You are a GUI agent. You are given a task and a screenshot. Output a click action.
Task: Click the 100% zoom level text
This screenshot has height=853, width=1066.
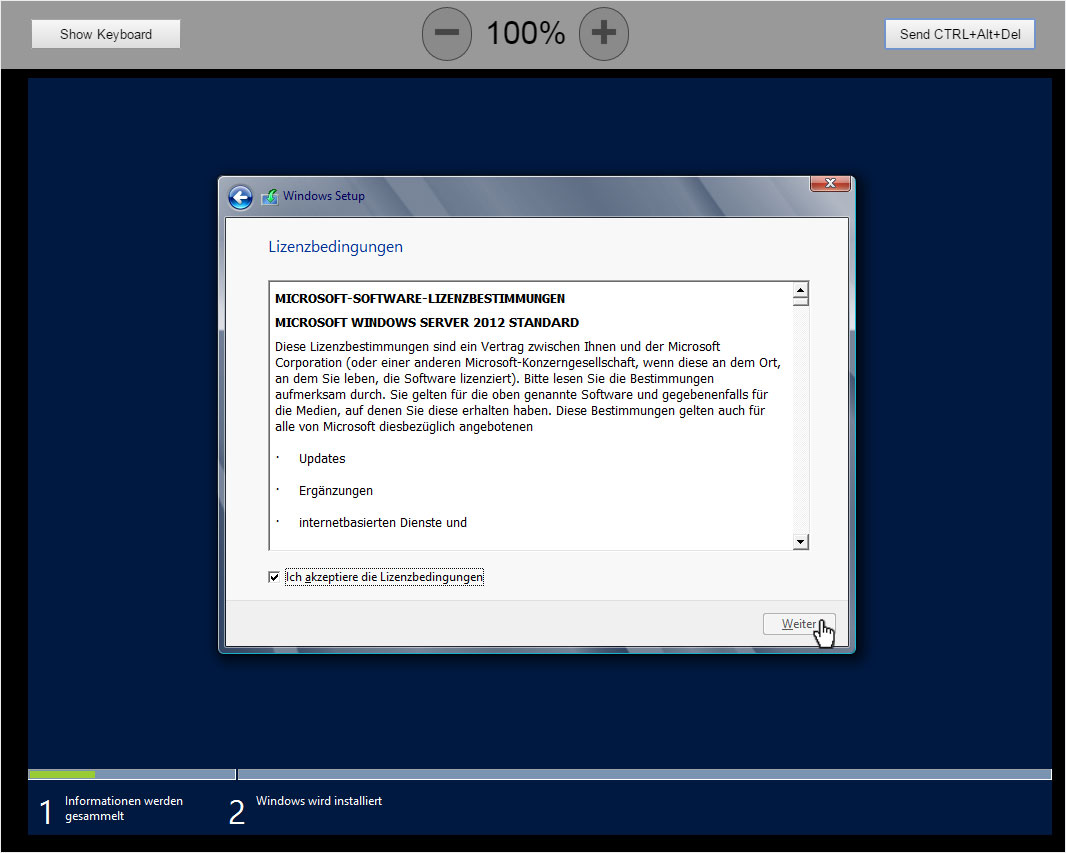pyautogui.click(x=526, y=33)
